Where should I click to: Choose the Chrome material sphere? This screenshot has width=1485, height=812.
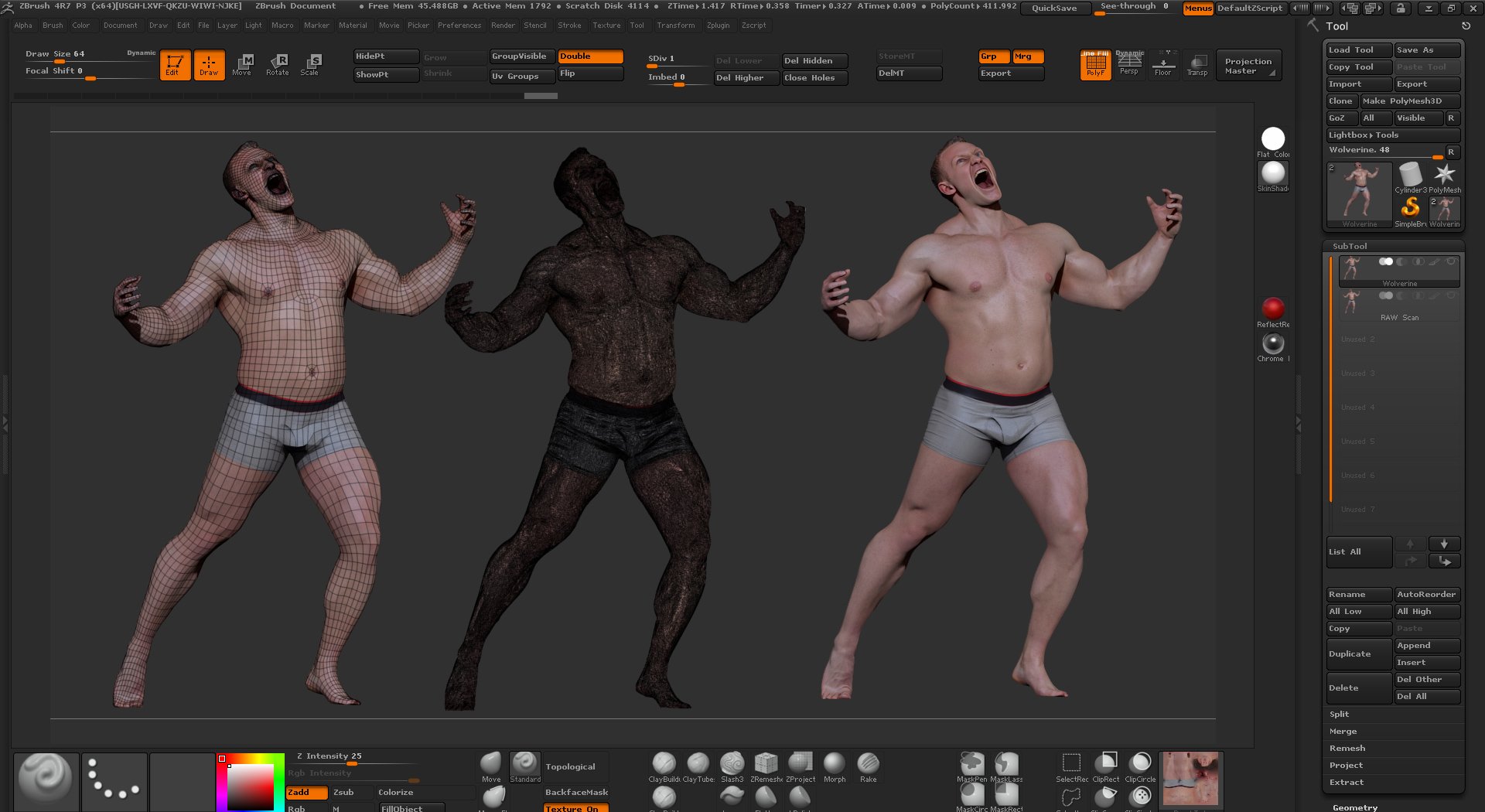click(1273, 346)
